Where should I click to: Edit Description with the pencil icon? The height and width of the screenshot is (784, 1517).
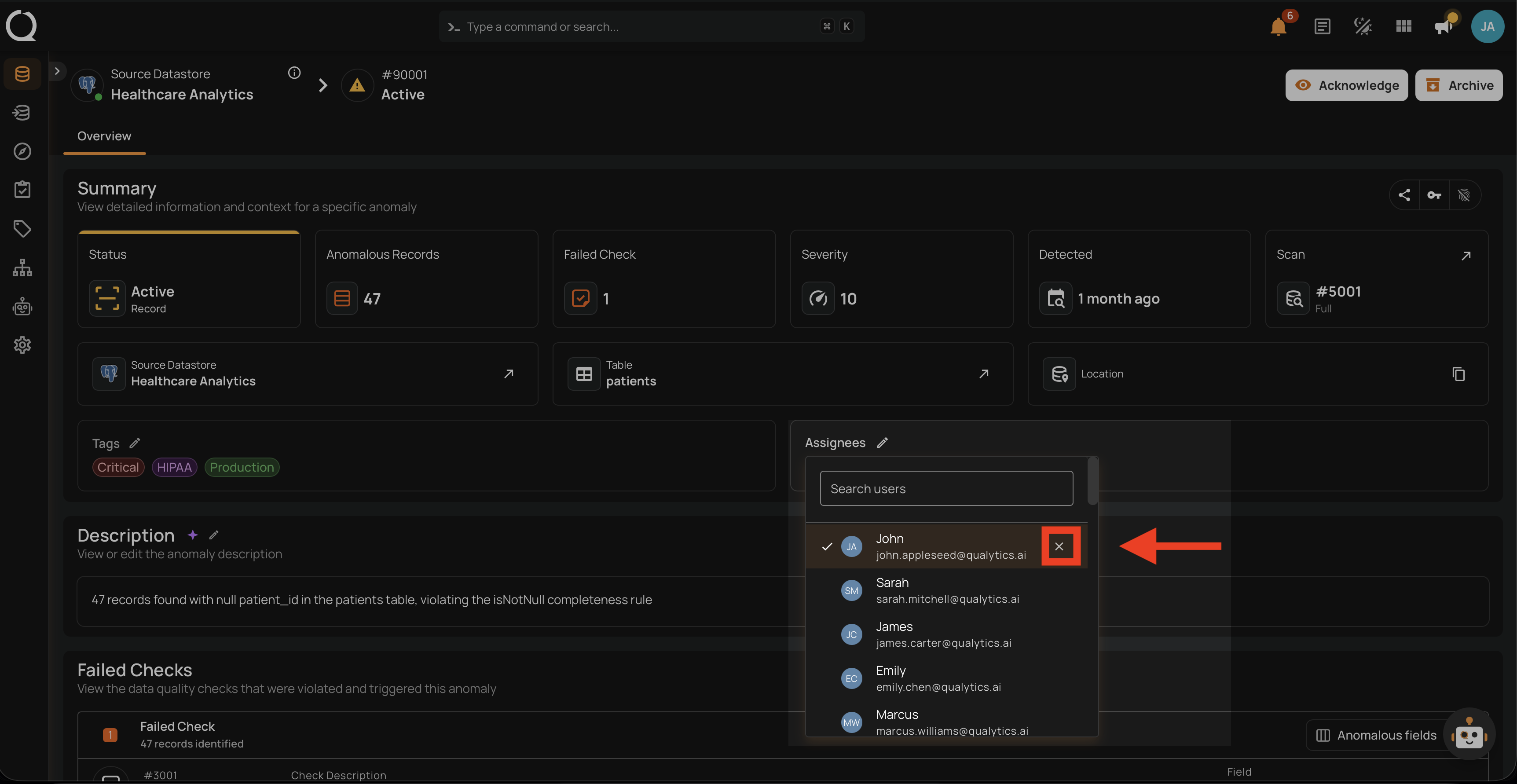click(214, 535)
